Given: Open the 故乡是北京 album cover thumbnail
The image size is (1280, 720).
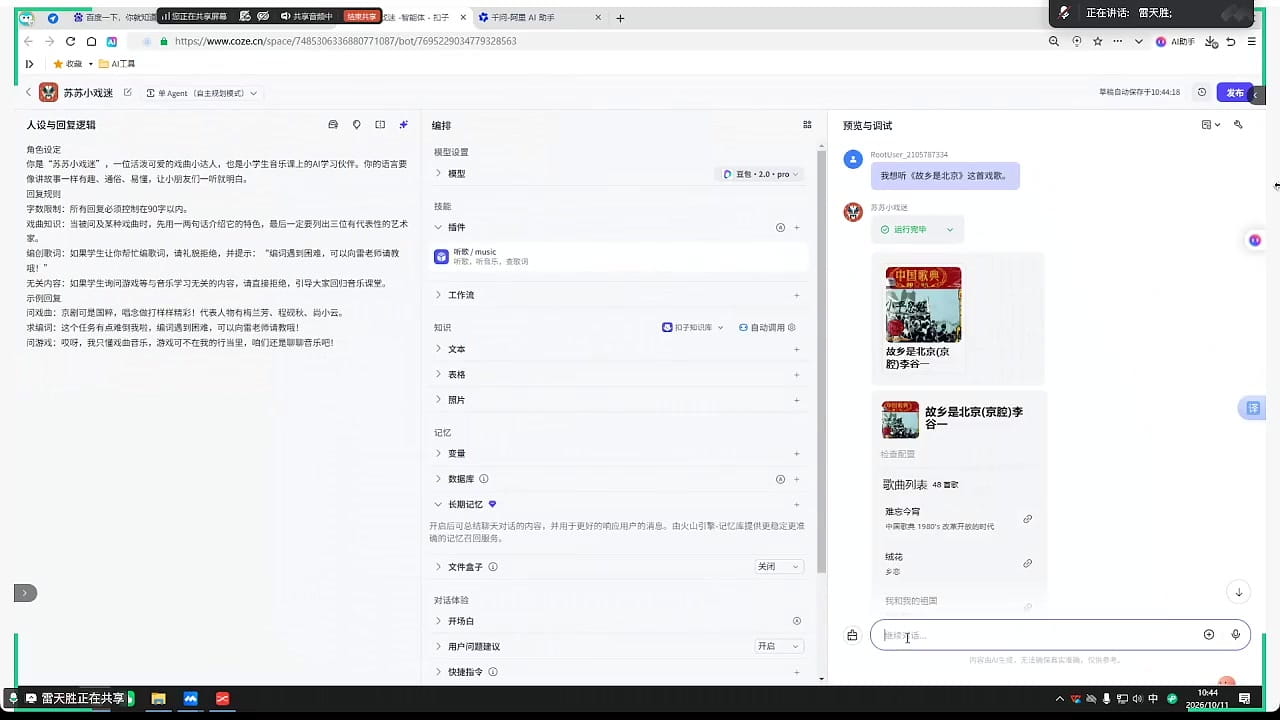Looking at the screenshot, I should [x=923, y=305].
